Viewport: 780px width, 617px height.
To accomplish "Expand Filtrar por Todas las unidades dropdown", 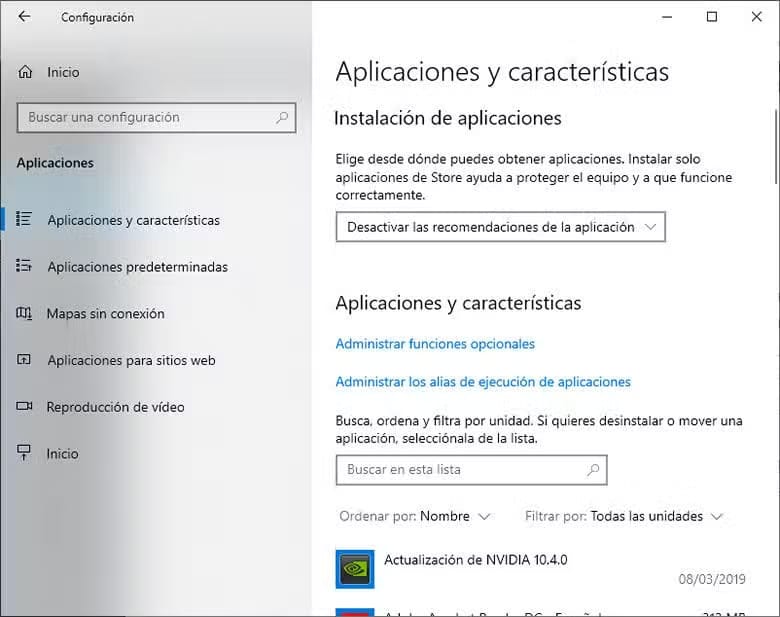I will [x=624, y=516].
